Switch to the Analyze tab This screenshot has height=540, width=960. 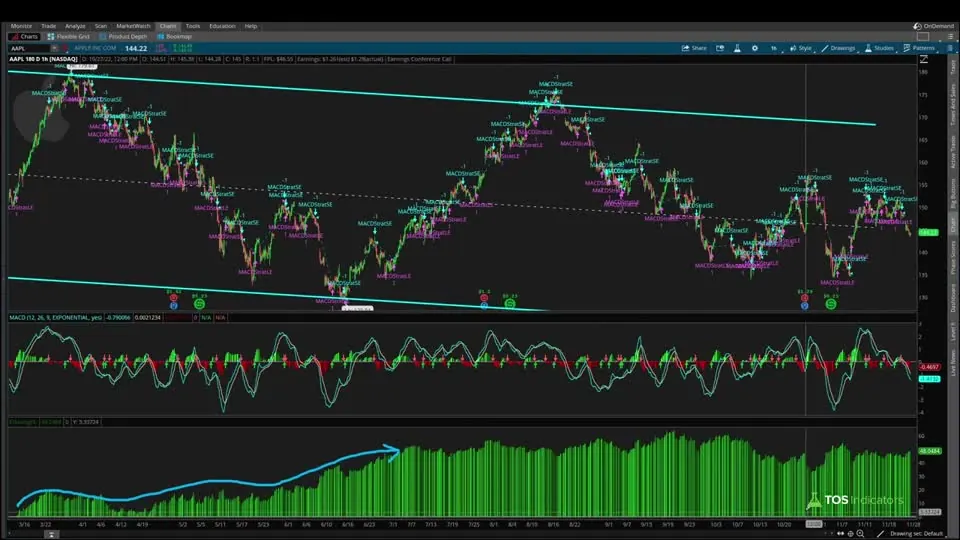[x=75, y=26]
